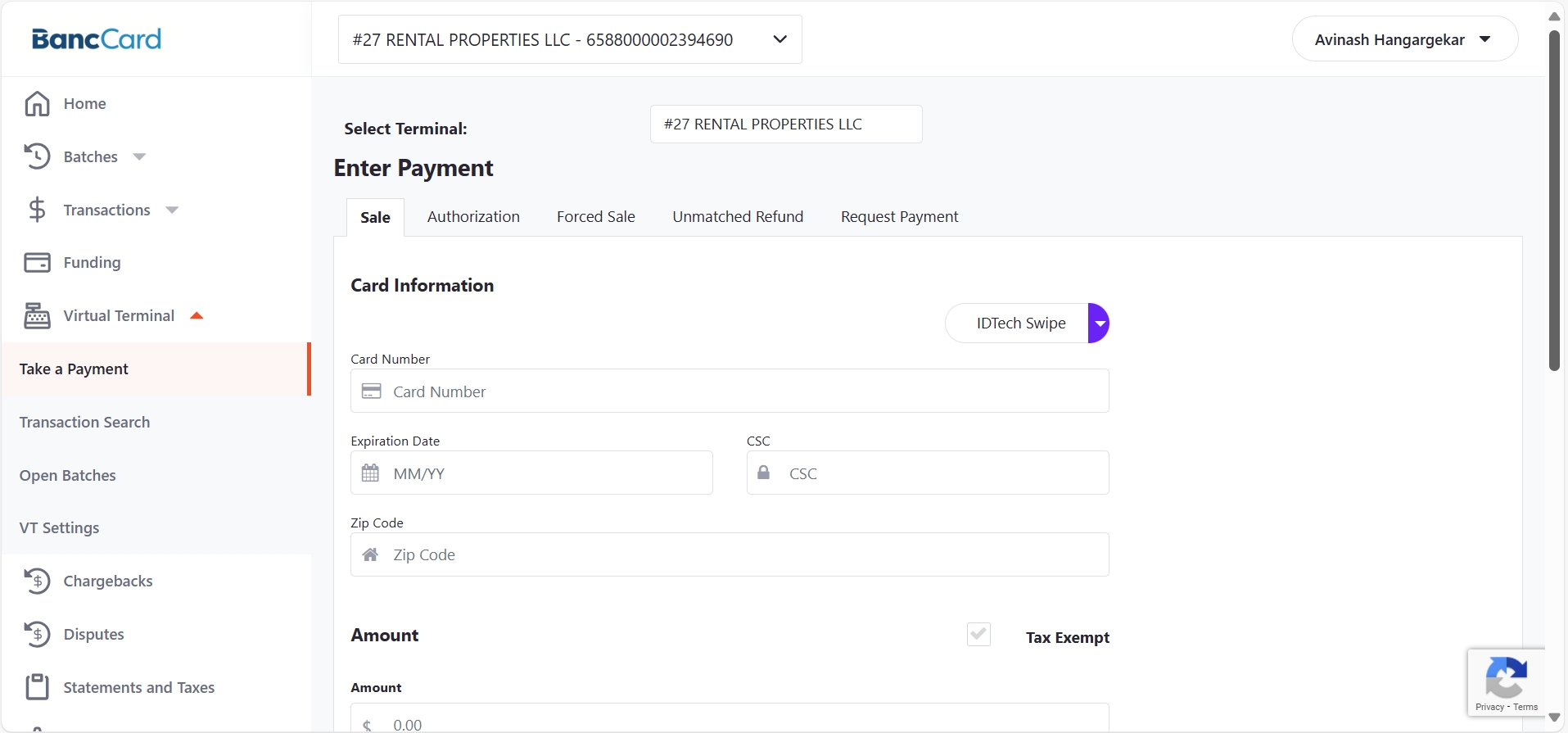Go to VT Settings

point(60,528)
